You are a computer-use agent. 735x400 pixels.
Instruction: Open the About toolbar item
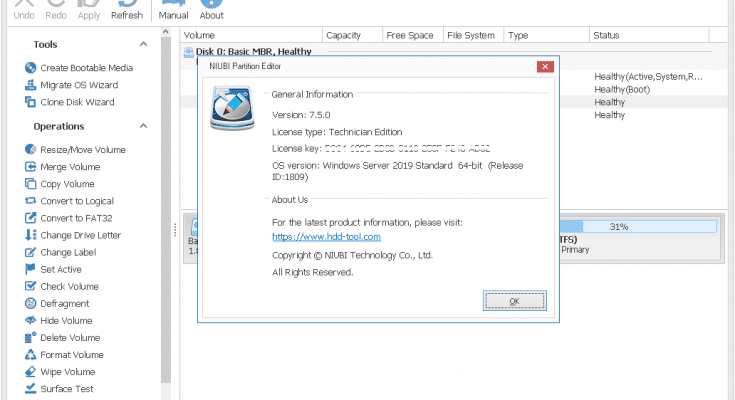pyautogui.click(x=211, y=10)
